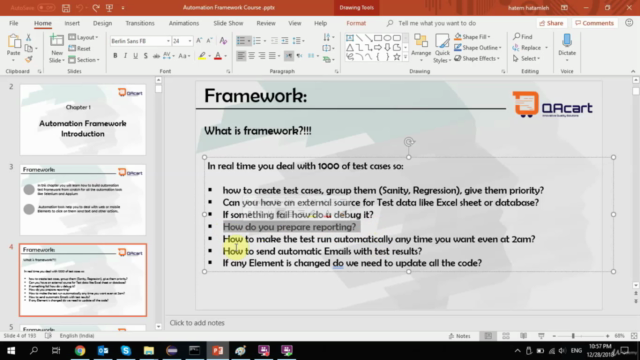Open the Format drawing tools tab
640x360 pixels.
[x=356, y=23]
